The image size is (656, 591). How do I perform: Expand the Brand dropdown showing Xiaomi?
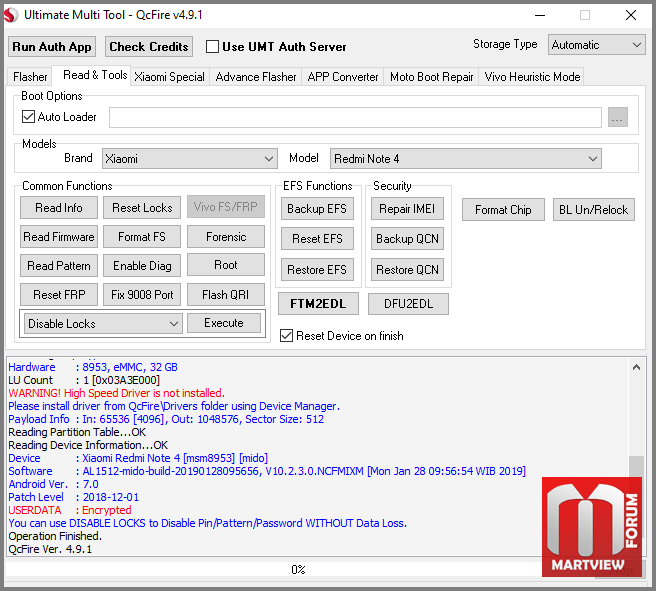coord(190,159)
